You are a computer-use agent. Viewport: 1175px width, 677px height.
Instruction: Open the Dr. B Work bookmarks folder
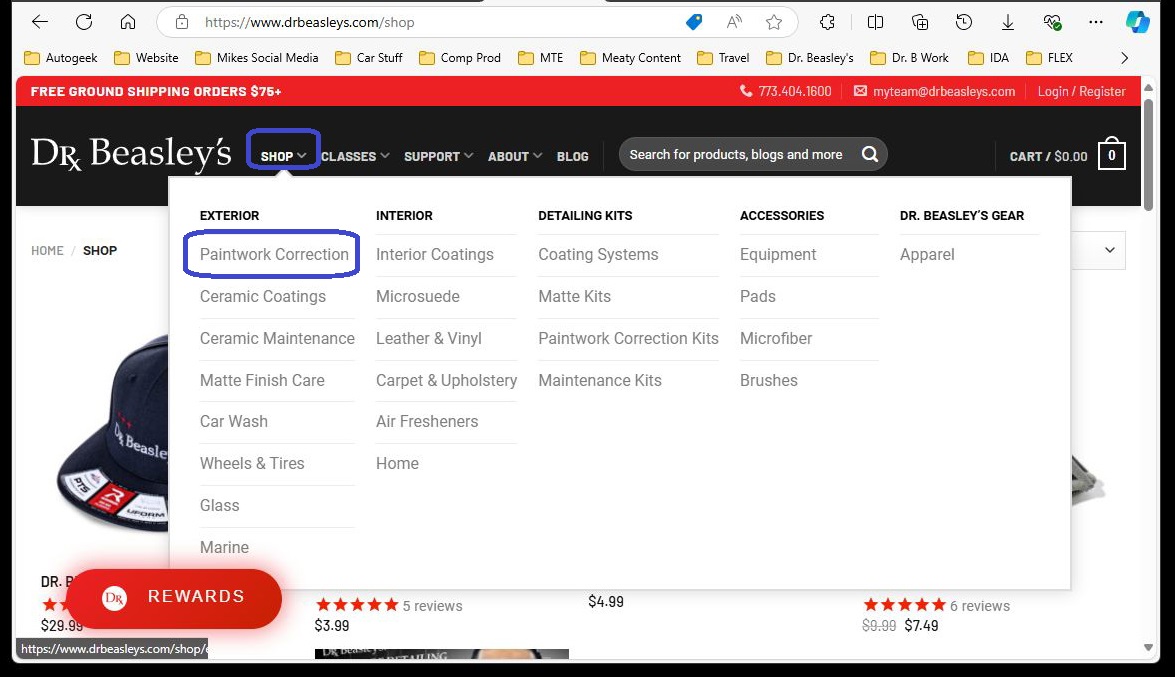coord(910,58)
